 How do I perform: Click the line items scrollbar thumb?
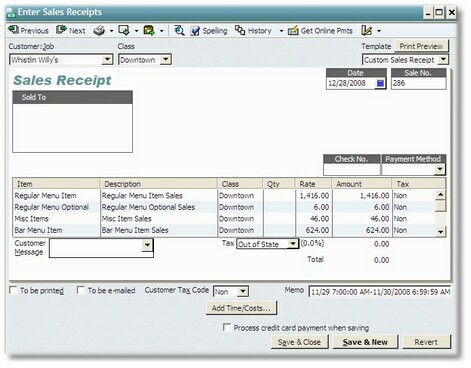click(x=441, y=206)
